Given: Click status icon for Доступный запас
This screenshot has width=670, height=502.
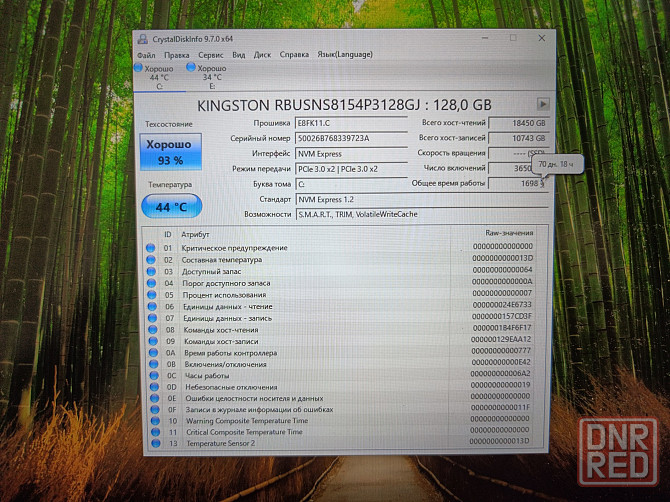Looking at the screenshot, I should tap(151, 271).
